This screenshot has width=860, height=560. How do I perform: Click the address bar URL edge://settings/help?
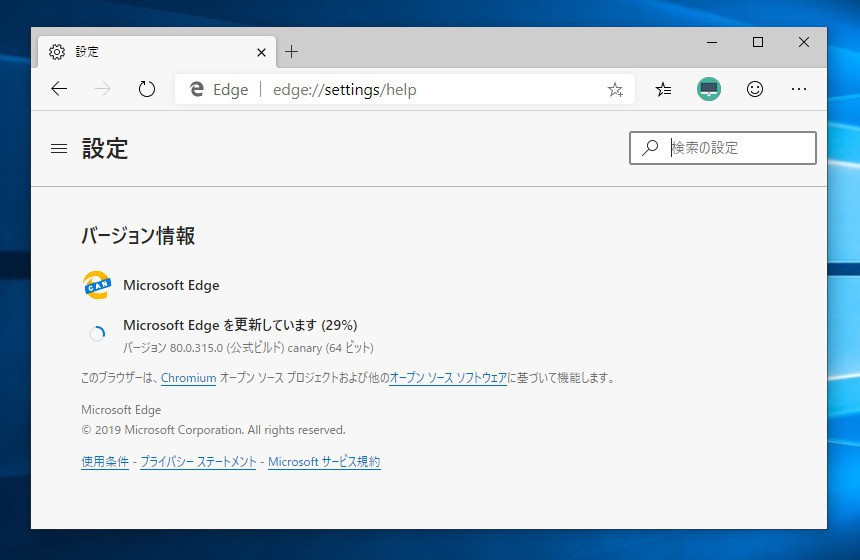(x=344, y=89)
